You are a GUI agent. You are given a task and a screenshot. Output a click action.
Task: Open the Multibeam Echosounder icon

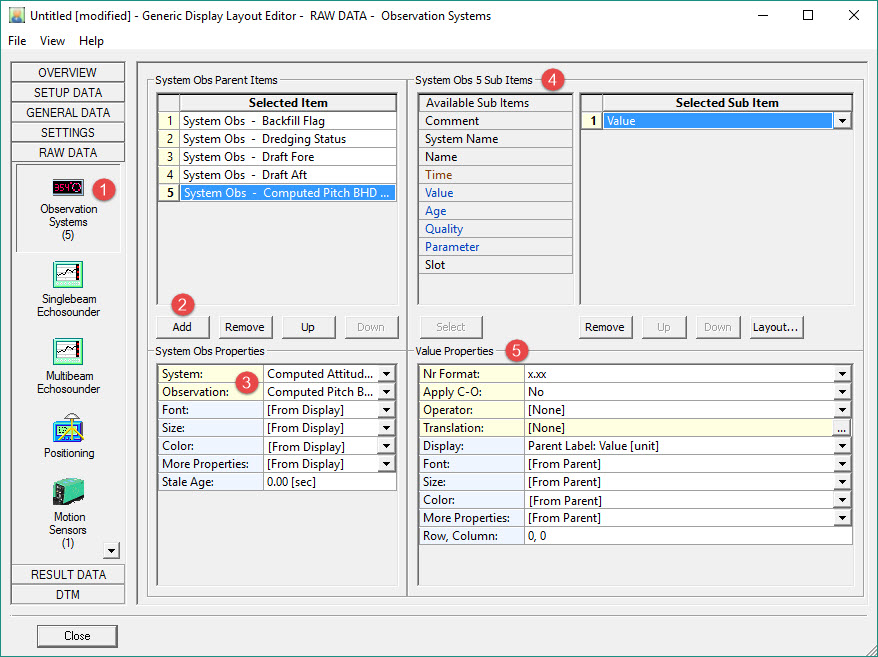coord(68,352)
